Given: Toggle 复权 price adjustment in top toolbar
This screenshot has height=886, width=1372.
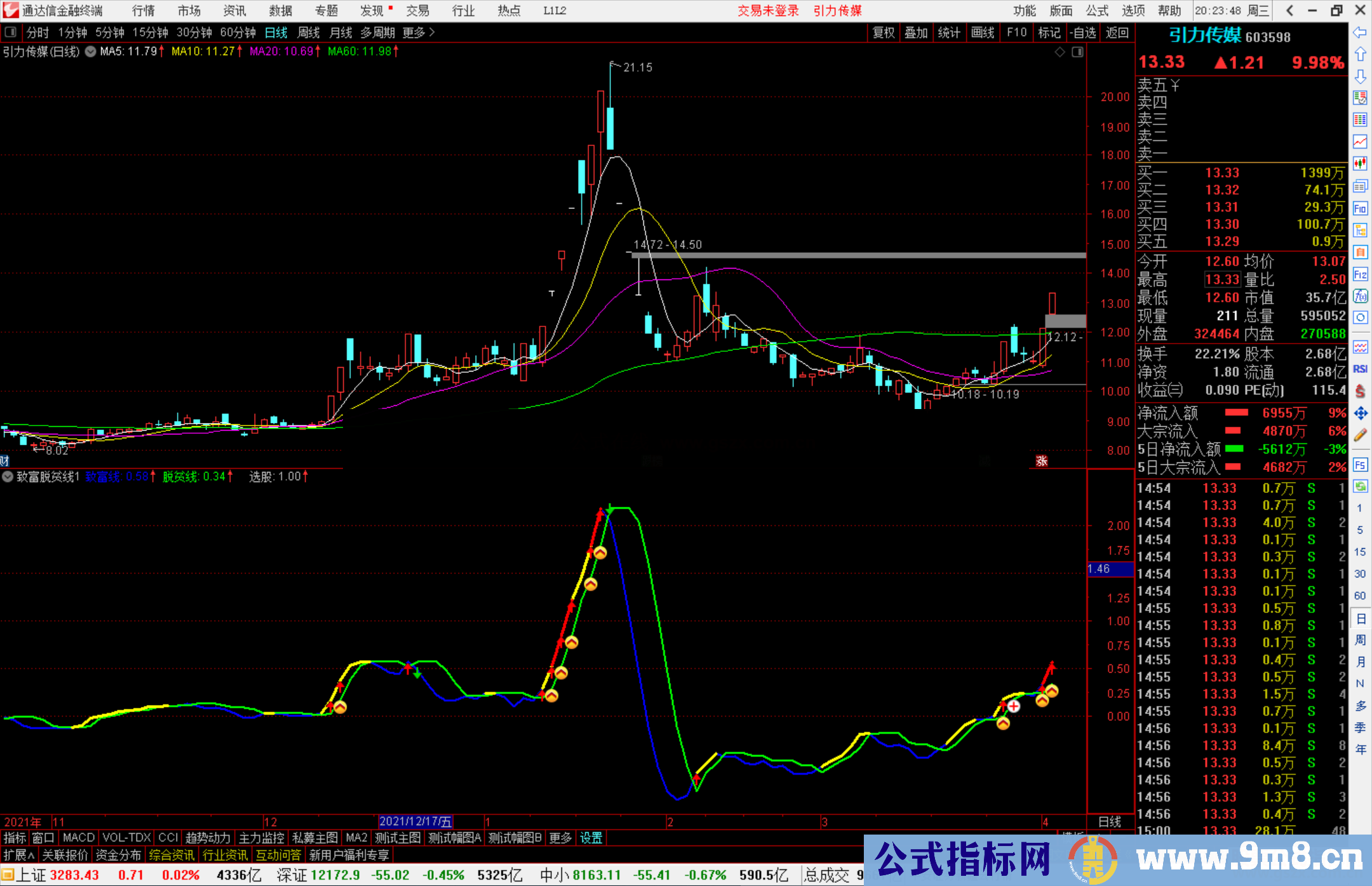Looking at the screenshot, I should [883, 32].
